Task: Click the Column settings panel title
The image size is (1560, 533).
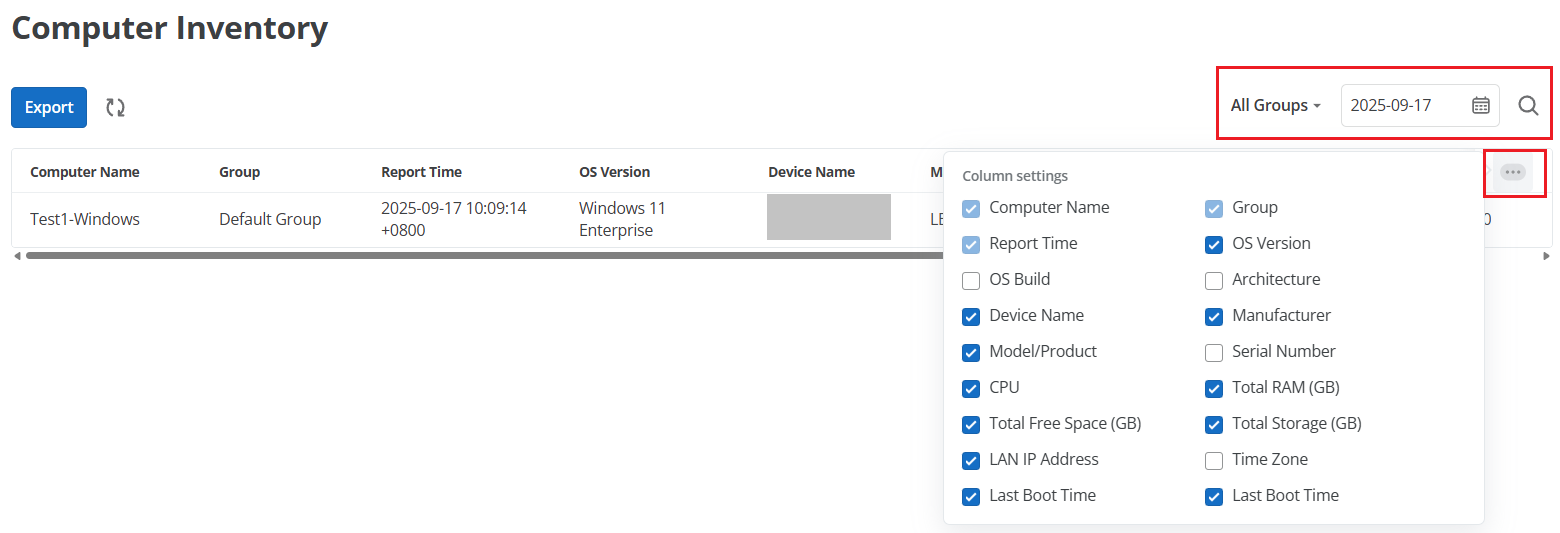Action: pos(1015,176)
